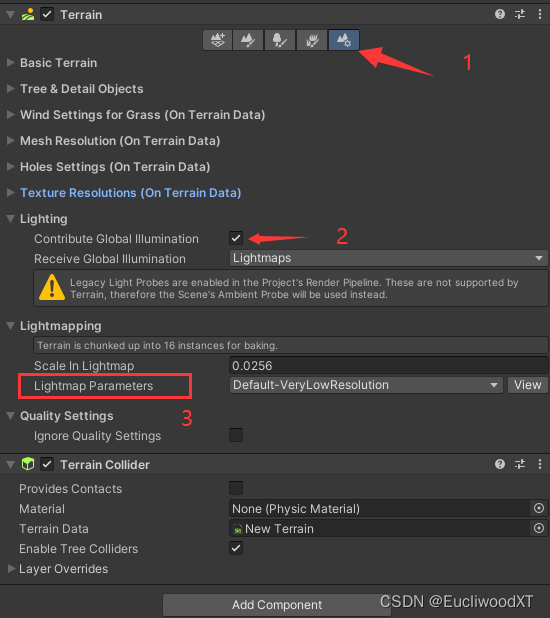Click the Terrain Collider cube icon
Screen dimensions: 550x618
[x=28, y=464]
